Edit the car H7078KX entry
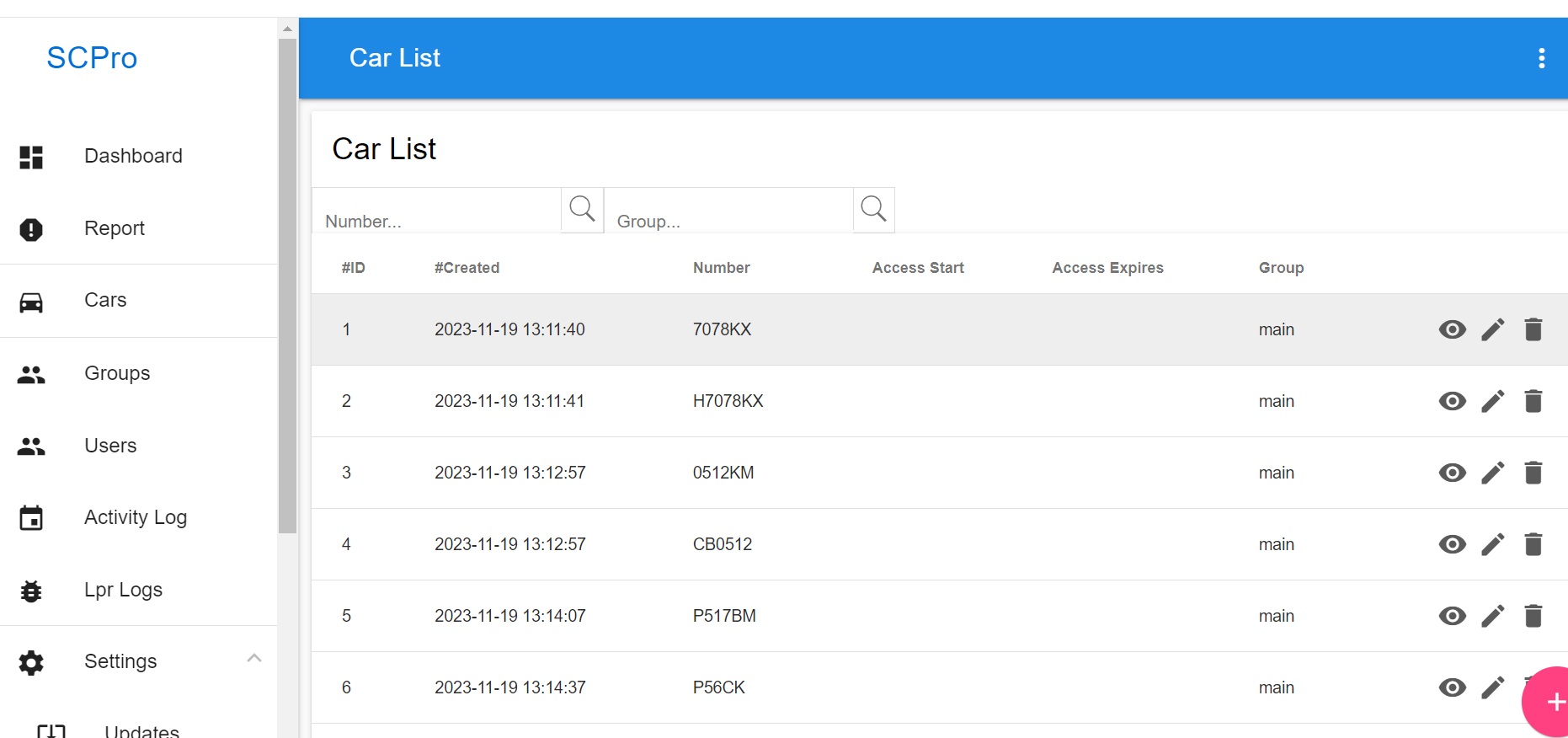 [1493, 401]
